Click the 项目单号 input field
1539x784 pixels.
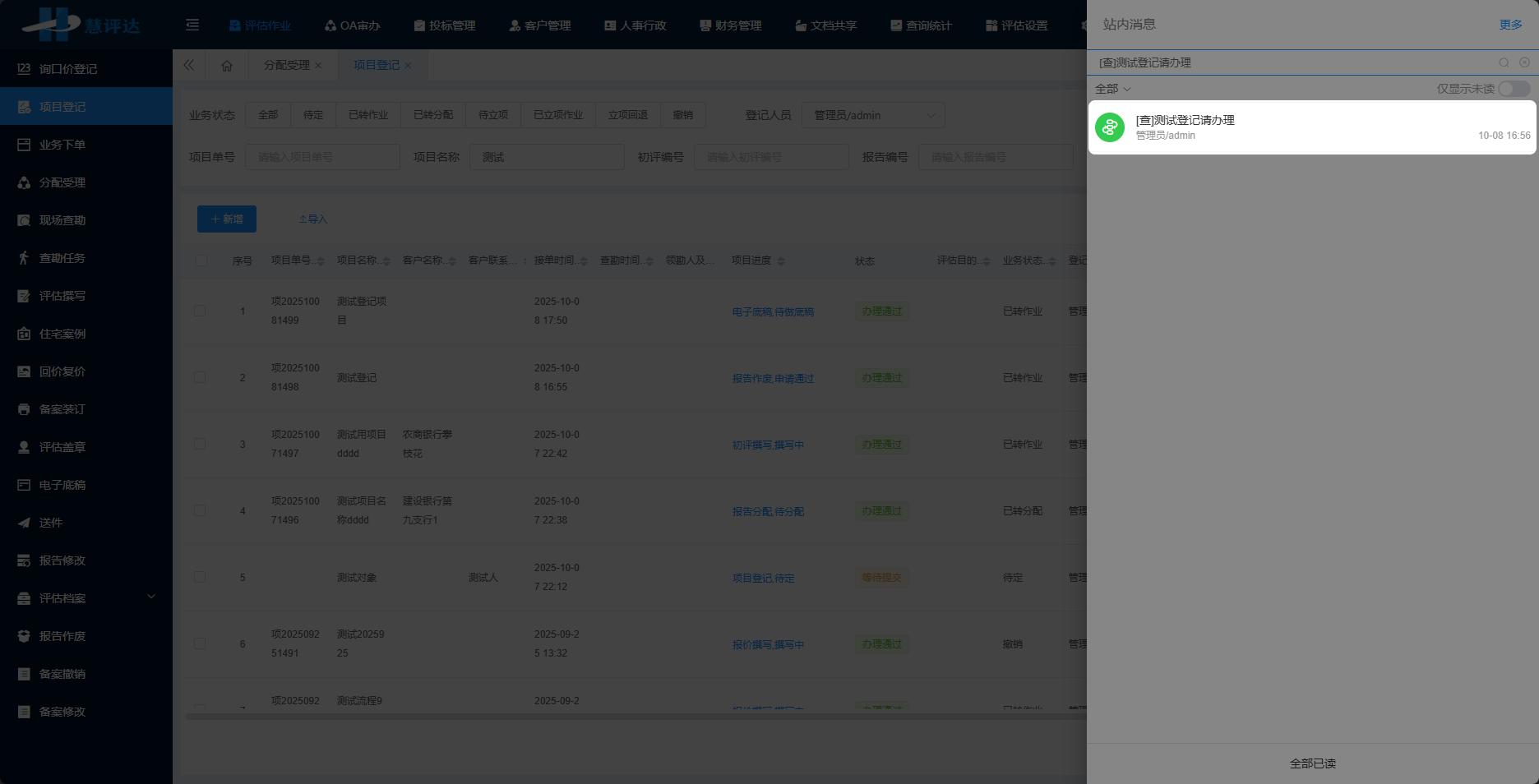(322, 156)
